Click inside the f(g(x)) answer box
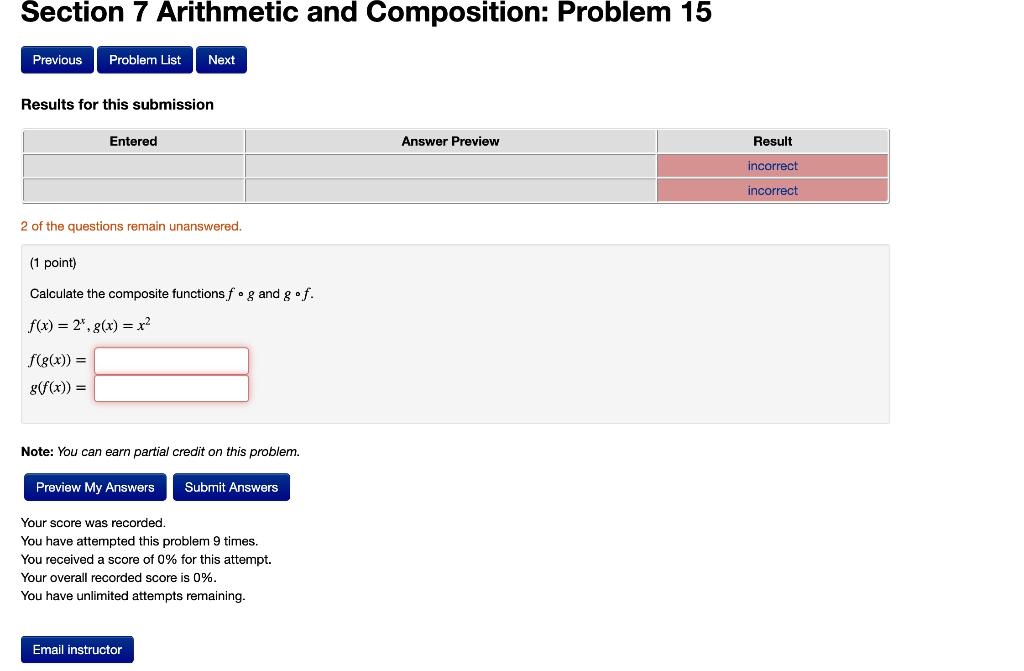This screenshot has height=671, width=1024. click(170, 360)
